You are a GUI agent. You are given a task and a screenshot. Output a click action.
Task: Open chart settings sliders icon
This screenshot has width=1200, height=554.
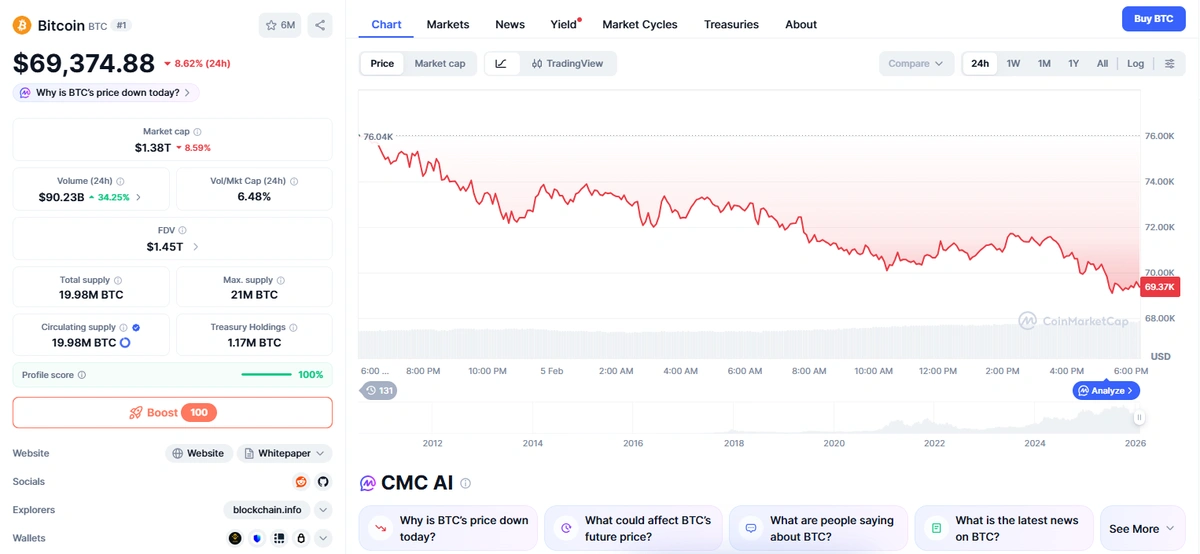(x=1169, y=64)
